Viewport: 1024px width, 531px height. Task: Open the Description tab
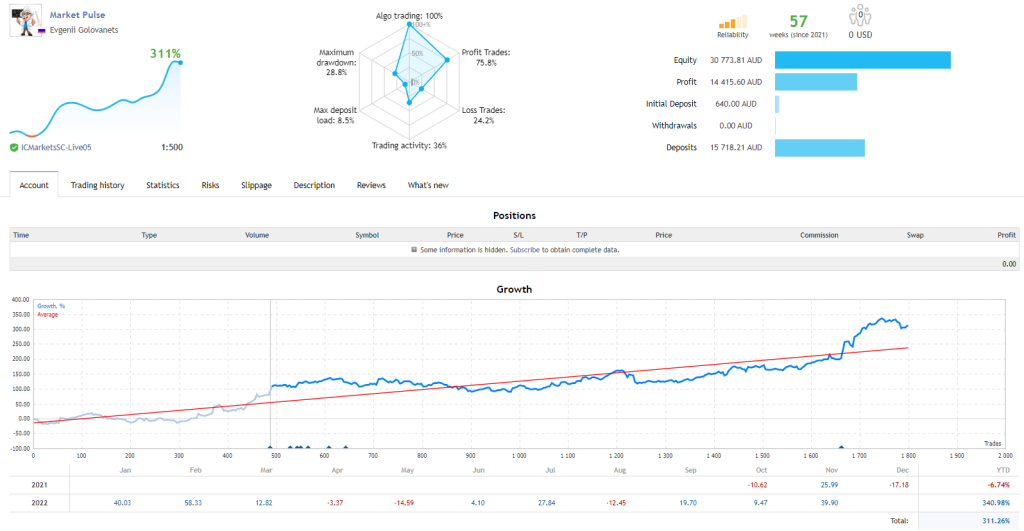[314, 185]
